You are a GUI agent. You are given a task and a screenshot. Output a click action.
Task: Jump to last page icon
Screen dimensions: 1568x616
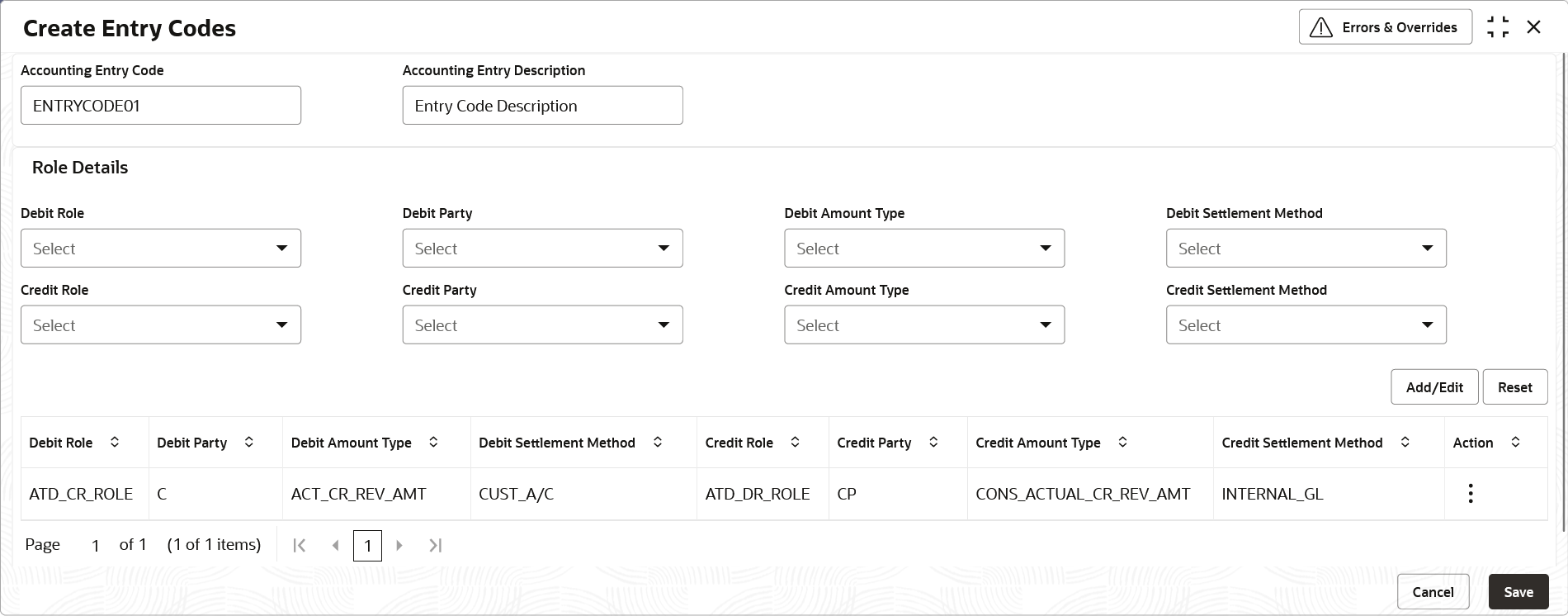435,545
